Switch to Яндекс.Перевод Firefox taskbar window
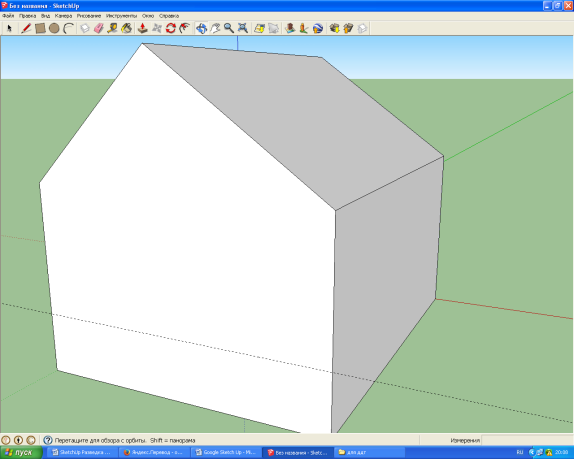574x459 pixels. tap(154, 453)
